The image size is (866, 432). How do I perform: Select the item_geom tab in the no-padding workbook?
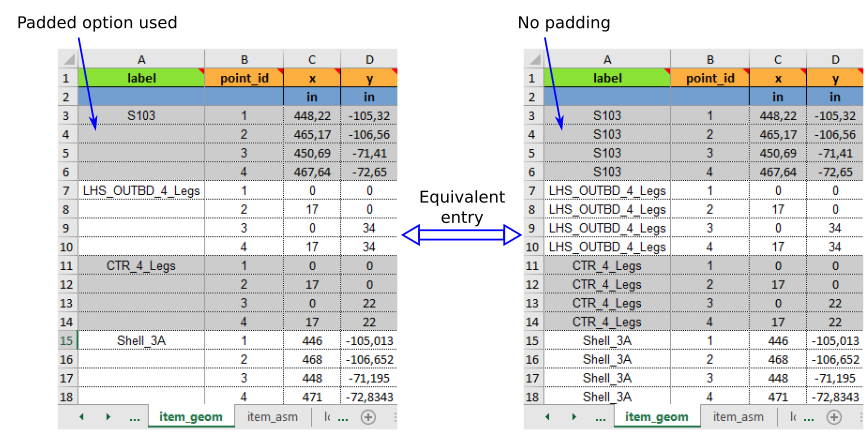tap(656, 417)
